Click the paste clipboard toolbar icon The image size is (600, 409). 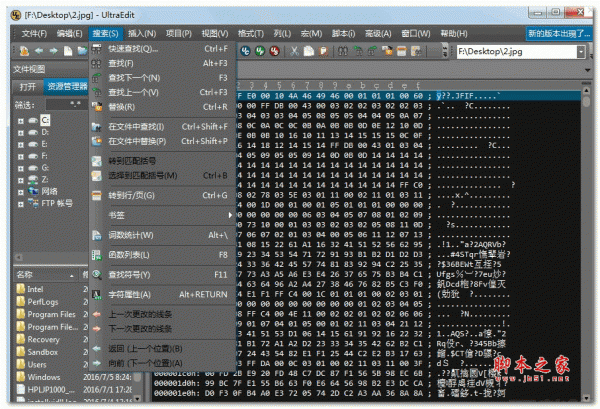coord(323,51)
